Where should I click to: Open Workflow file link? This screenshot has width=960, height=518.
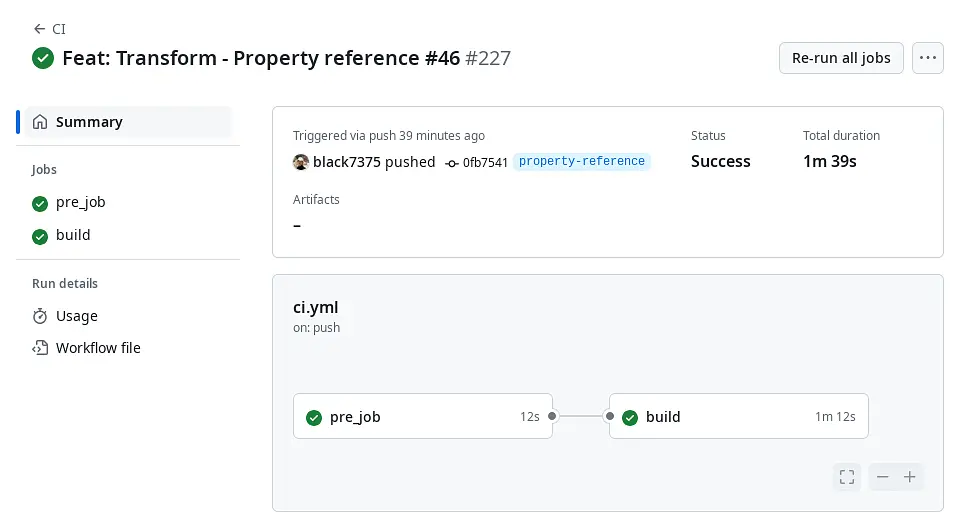pos(98,348)
